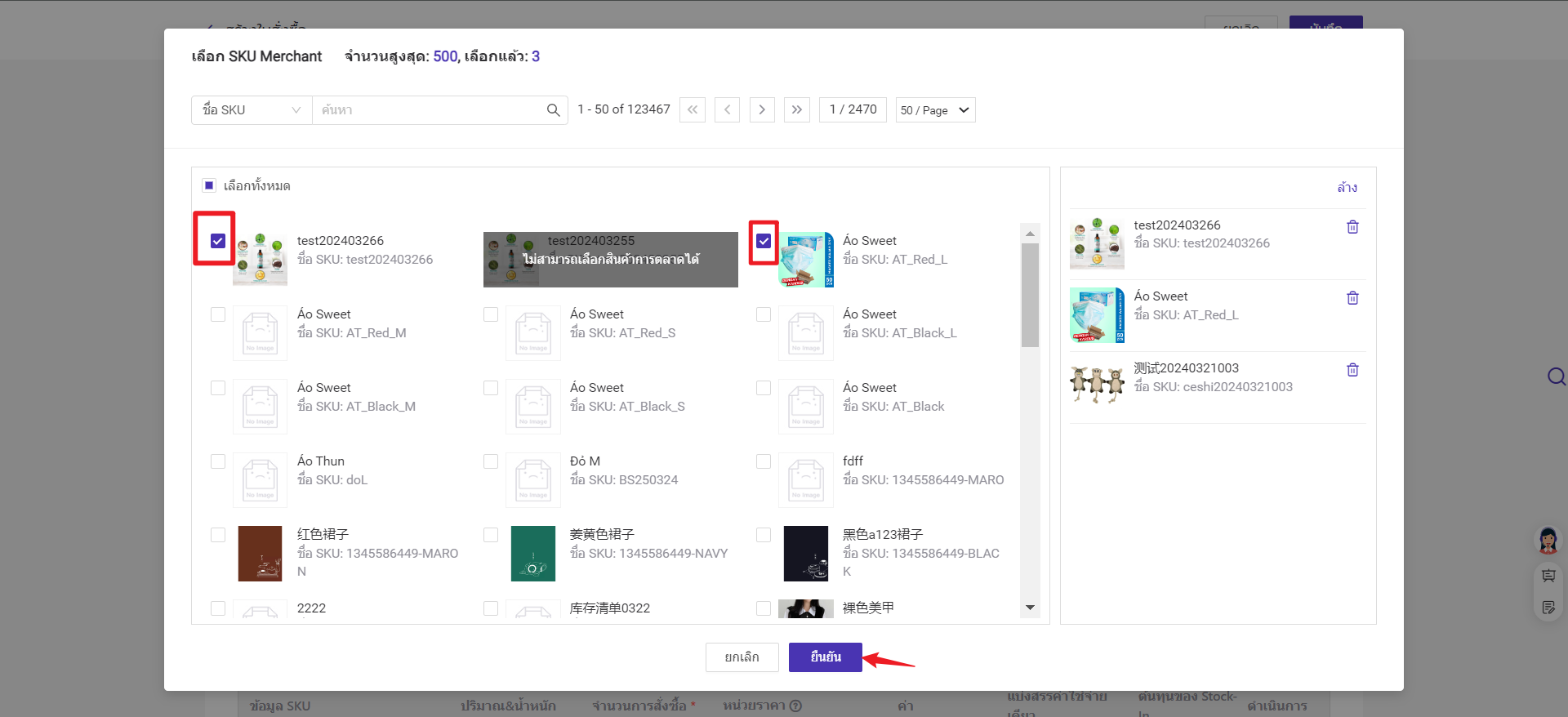The height and width of the screenshot is (717, 1568).
Task: Check the AT_Black_M SKU checkbox
Action: coord(218,388)
